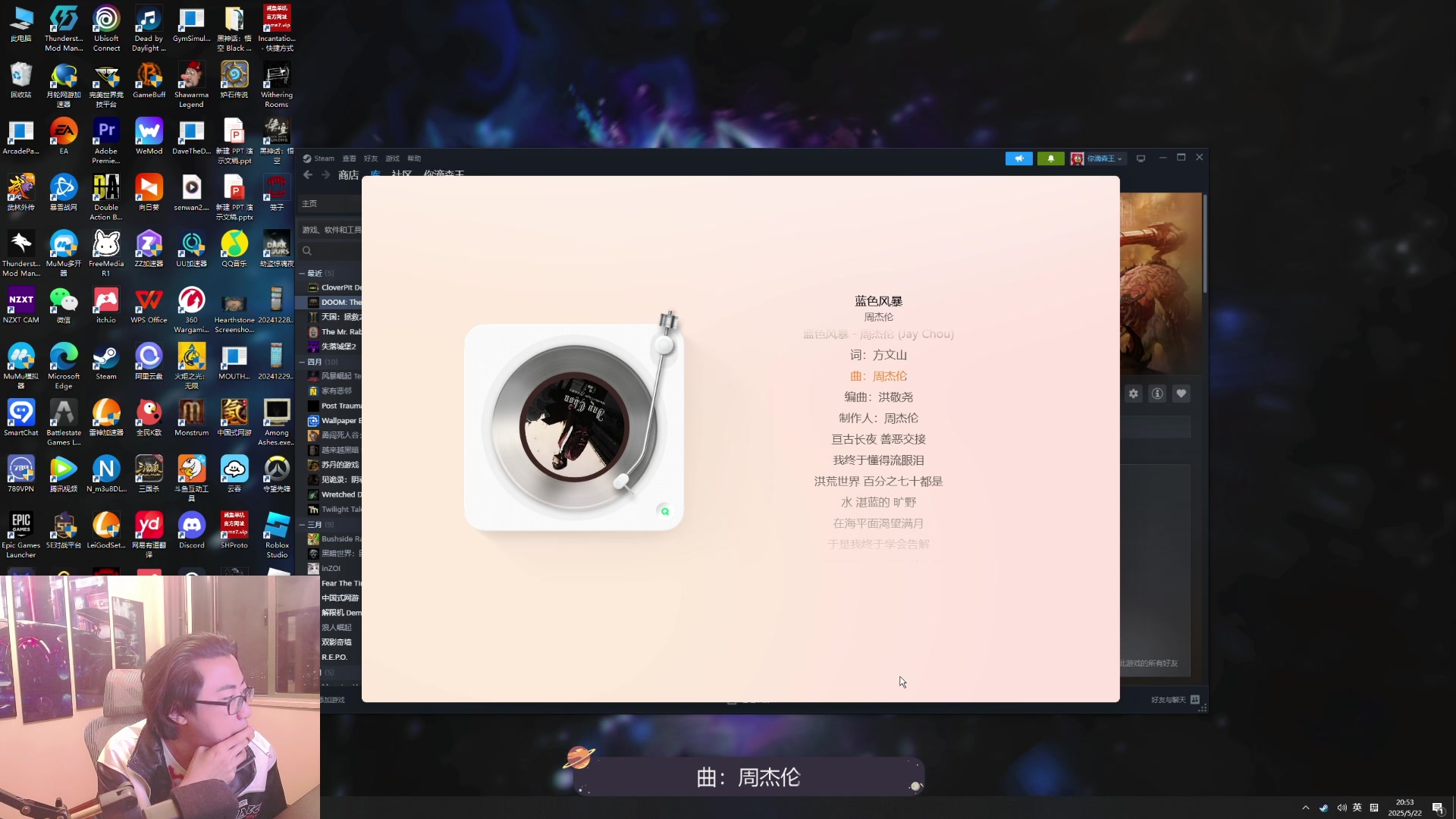Image resolution: width=1456 pixels, height=819 pixels.
Task: Show hidden system tray icons chevron
Action: click(1305, 808)
